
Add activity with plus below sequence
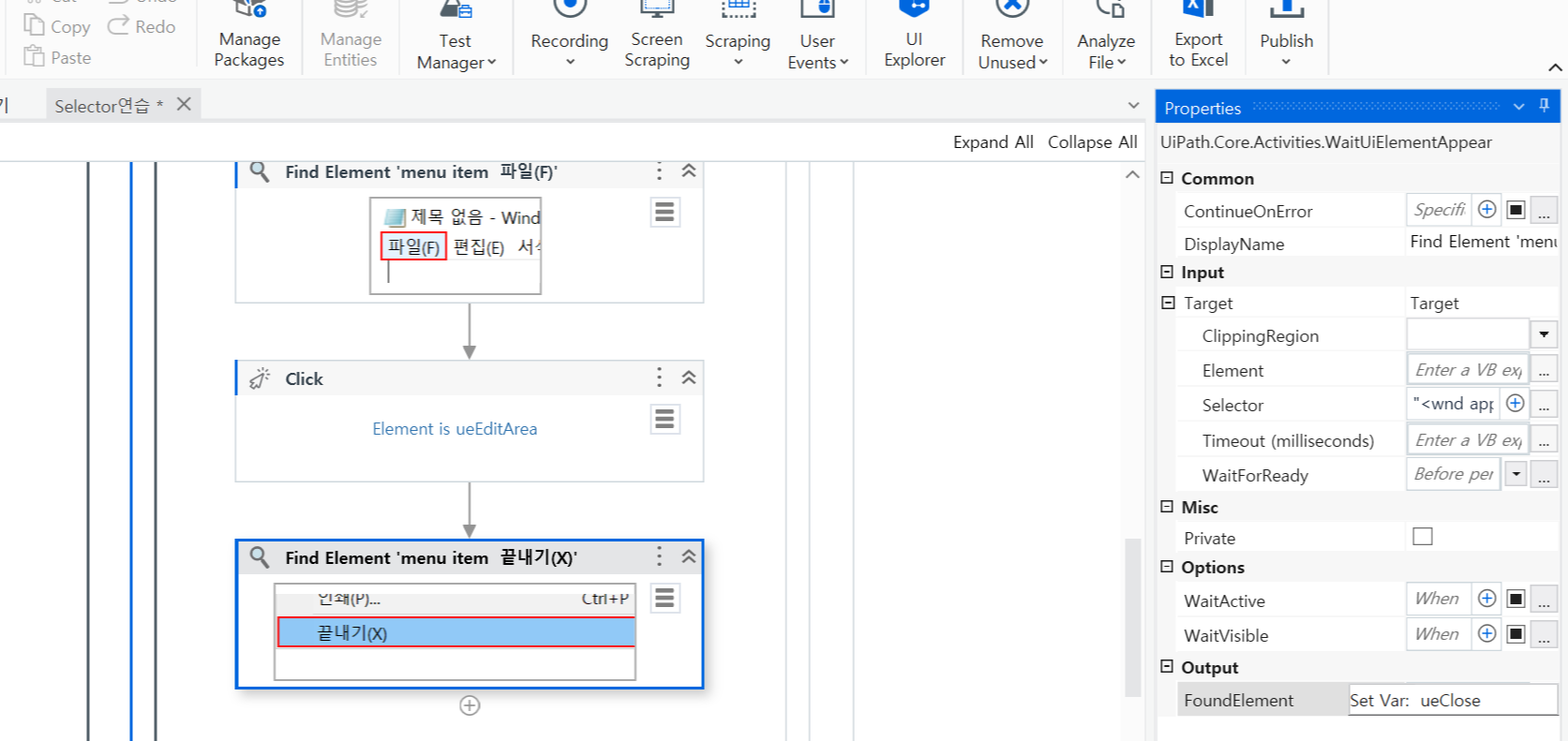click(x=470, y=705)
